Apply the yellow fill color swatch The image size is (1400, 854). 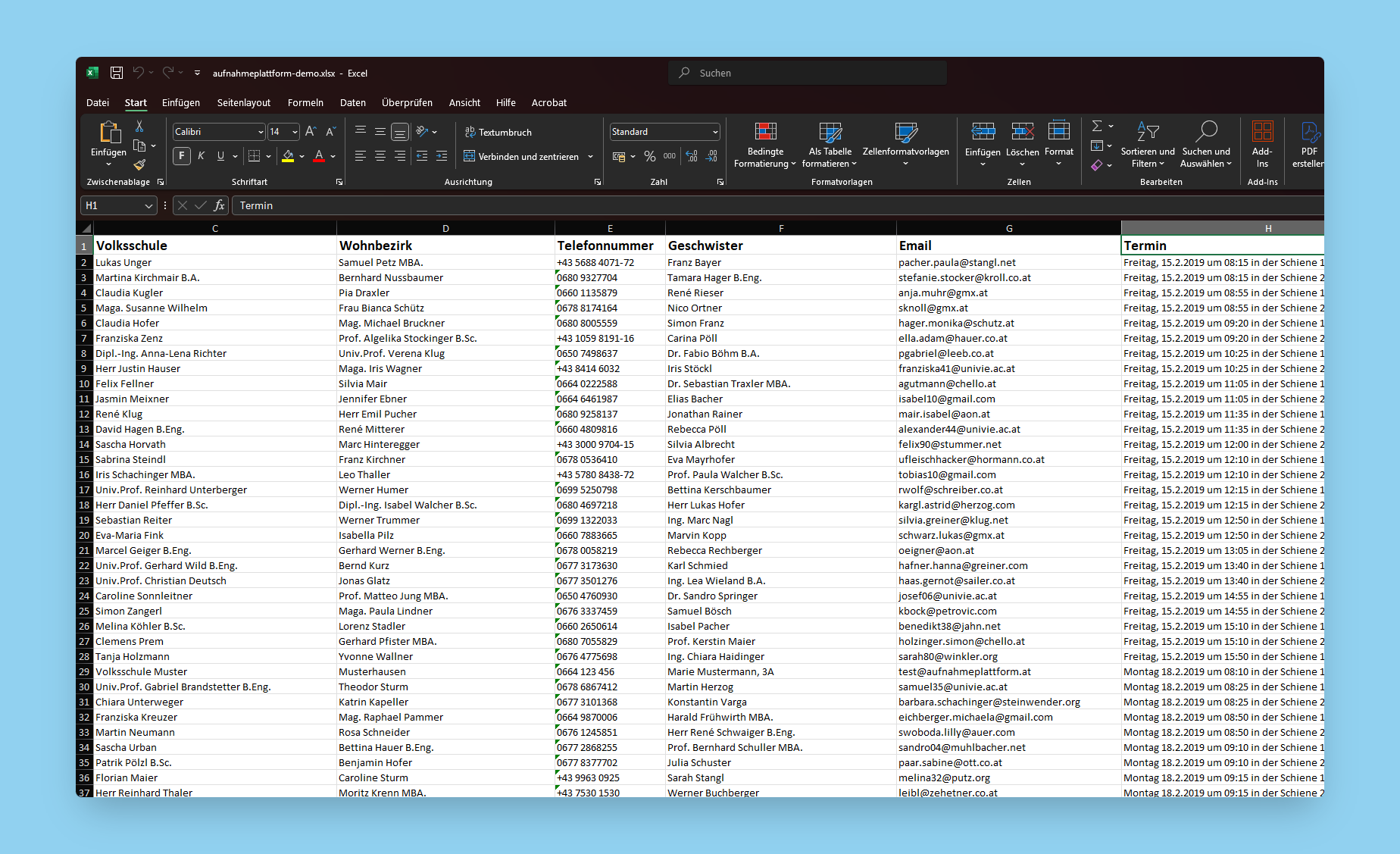point(288,156)
